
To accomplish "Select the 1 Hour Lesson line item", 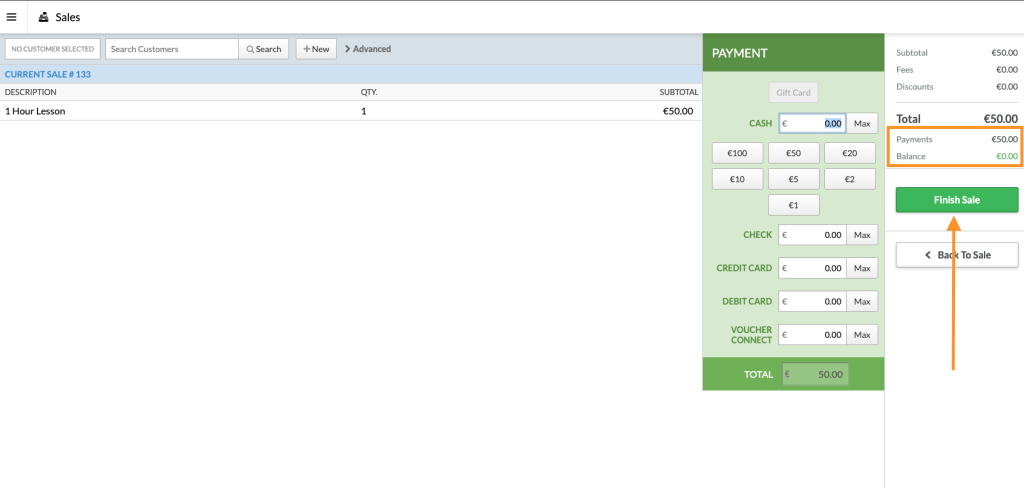I will click(x=35, y=111).
